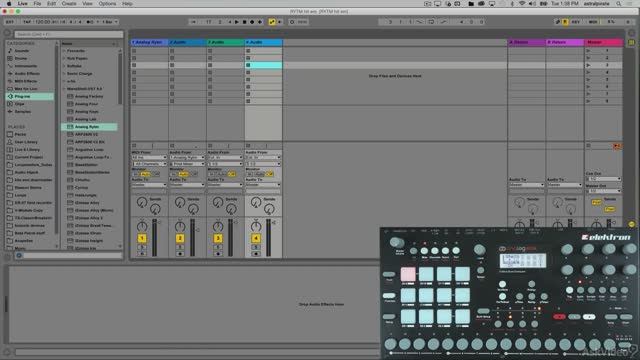
Task: Toggle the MIDI map mode switch
Action: [593, 22]
